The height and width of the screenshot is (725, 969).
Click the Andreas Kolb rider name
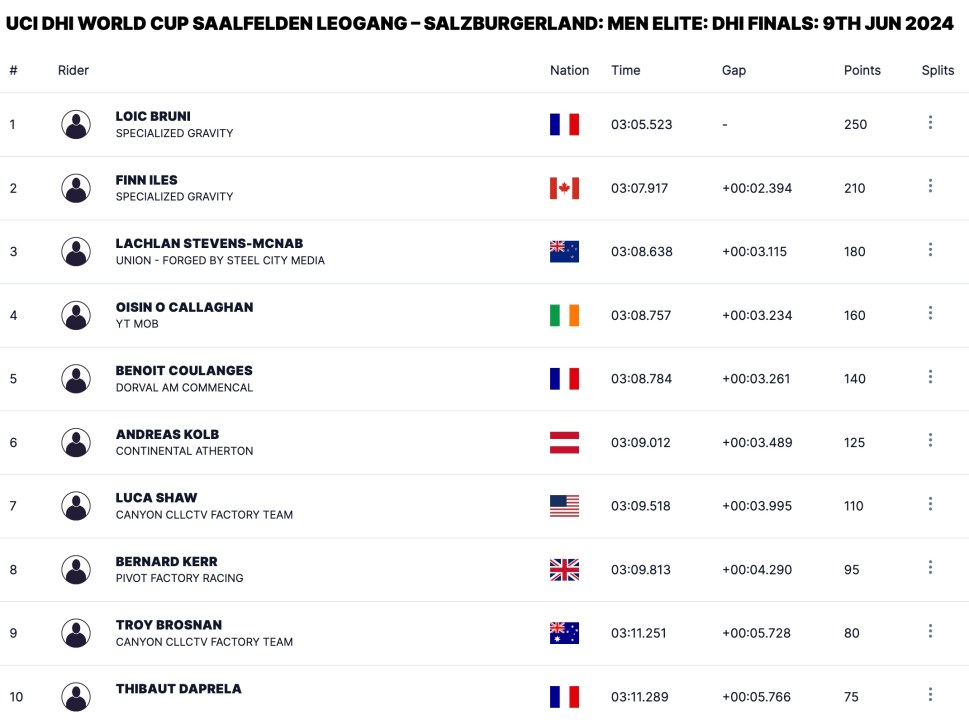[167, 434]
